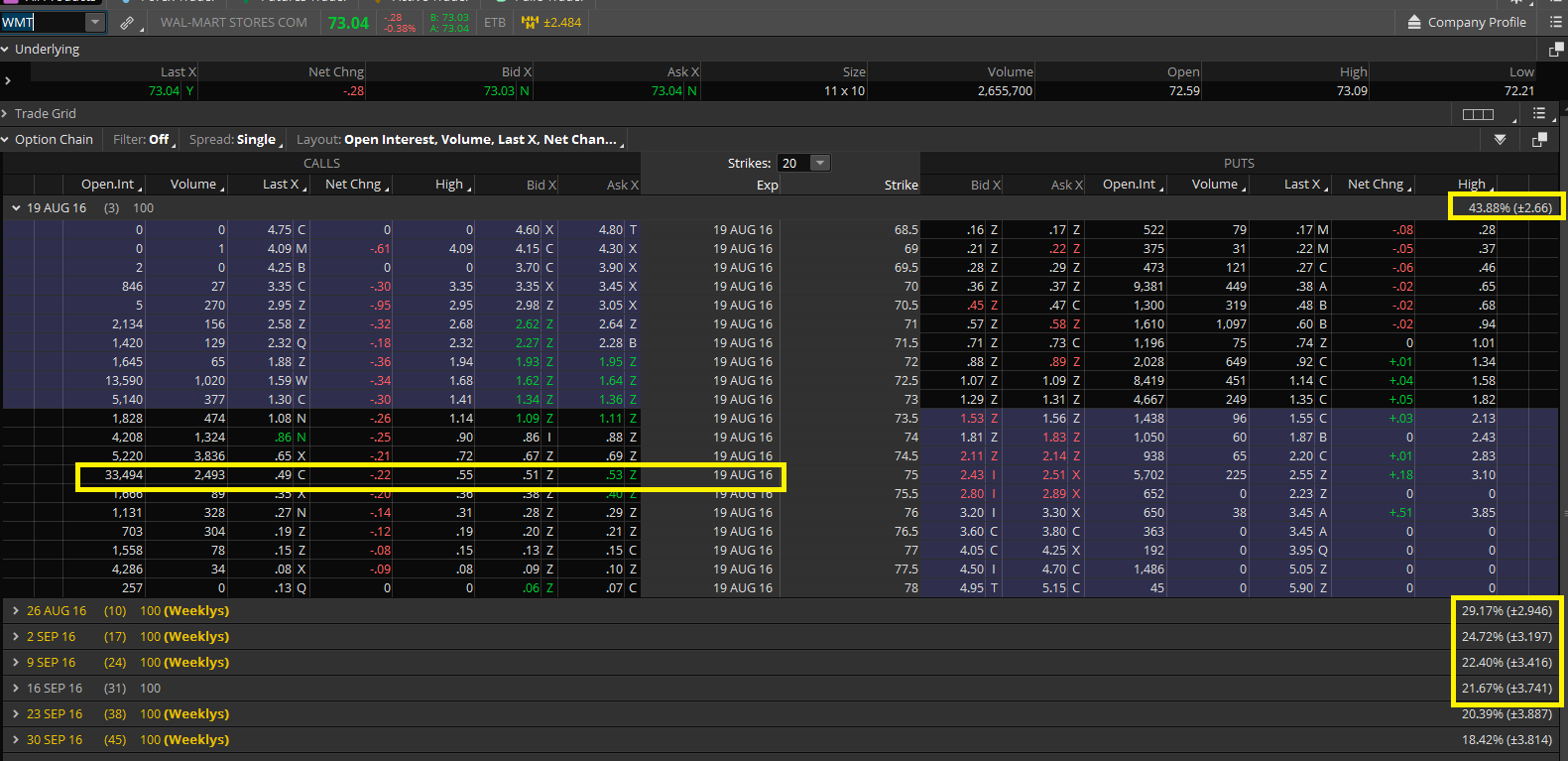The height and width of the screenshot is (761, 1568).
Task: Open the Company Profile panel
Action: point(1467,22)
